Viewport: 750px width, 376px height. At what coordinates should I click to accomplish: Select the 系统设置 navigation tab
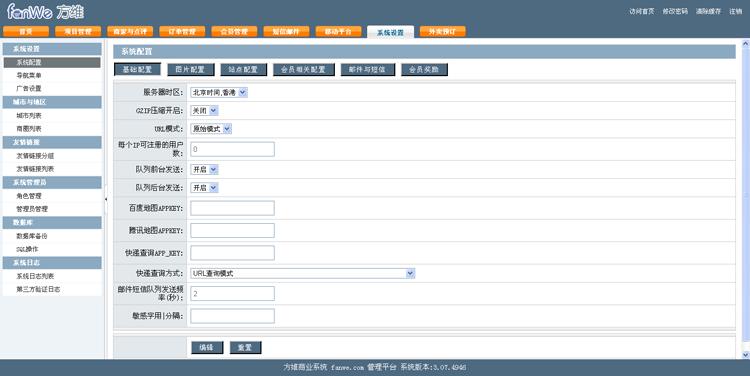click(390, 32)
